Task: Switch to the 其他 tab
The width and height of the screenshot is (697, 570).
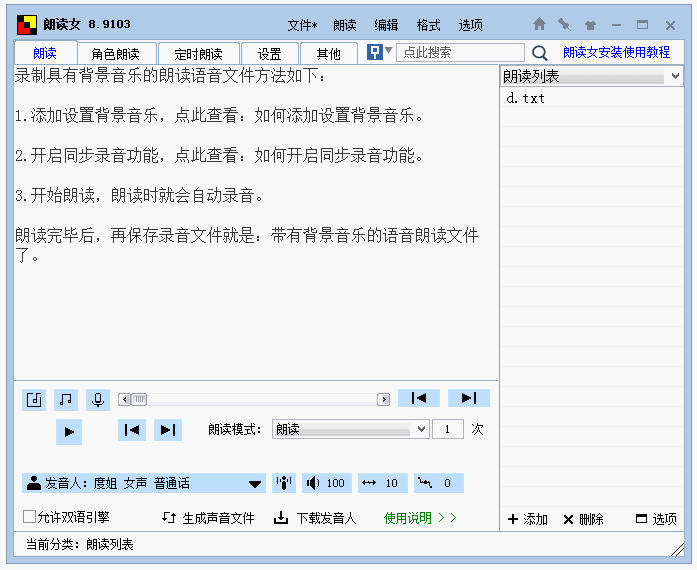Action: point(328,54)
